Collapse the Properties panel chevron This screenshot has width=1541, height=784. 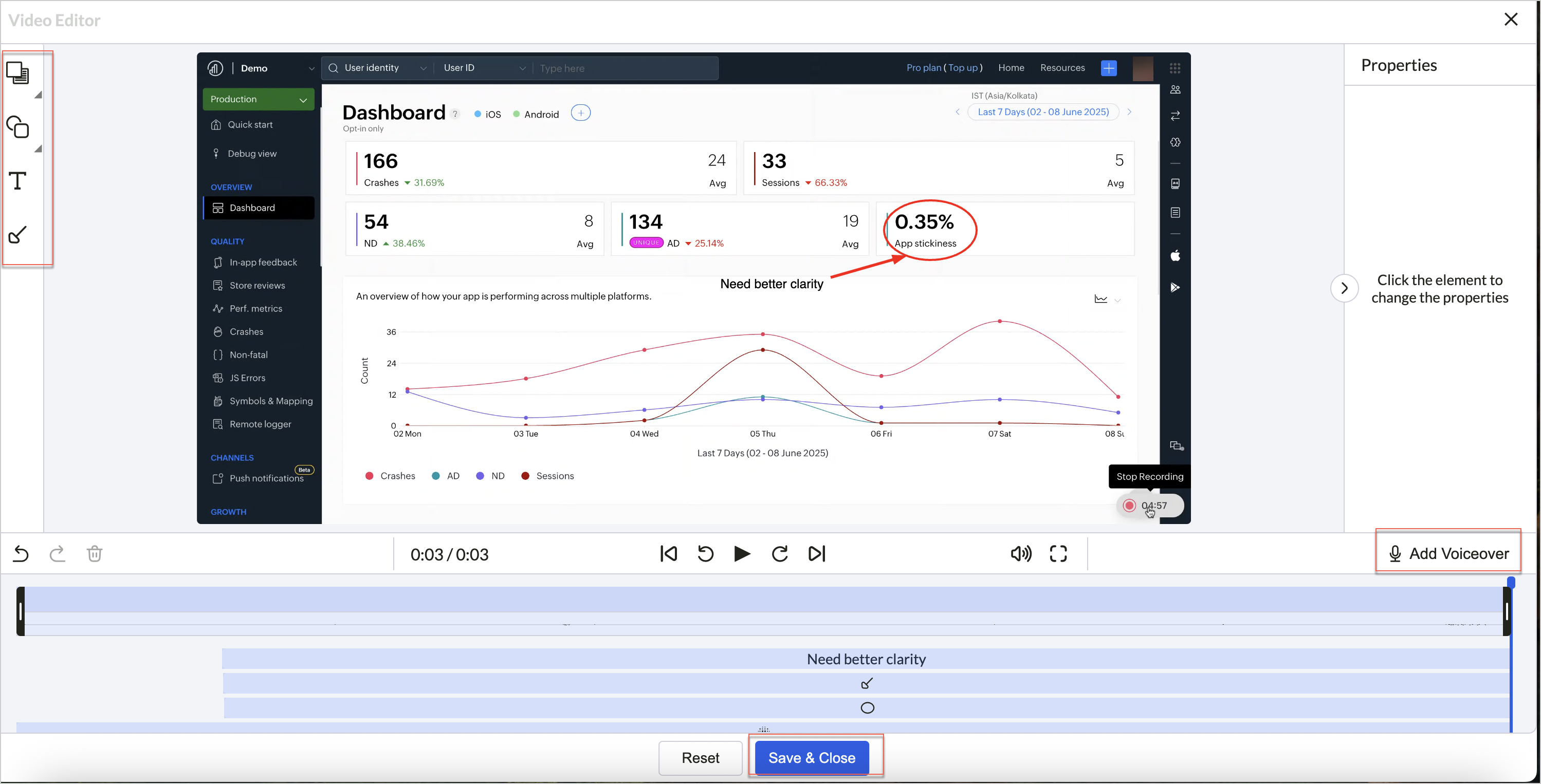point(1344,288)
